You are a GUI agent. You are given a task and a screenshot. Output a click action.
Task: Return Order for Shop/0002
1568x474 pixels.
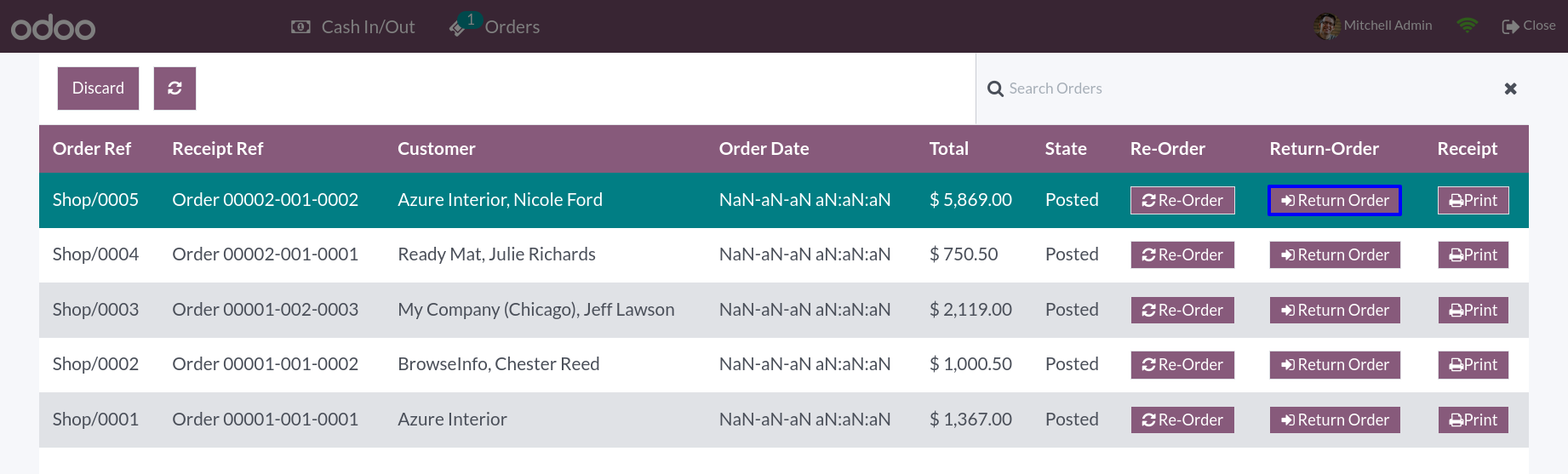coord(1335,365)
